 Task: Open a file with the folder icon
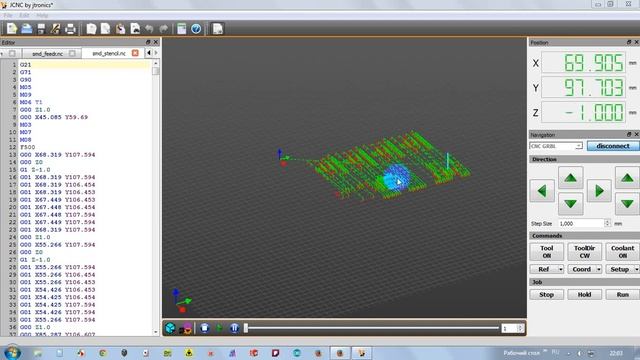pyautogui.click(x=27, y=29)
